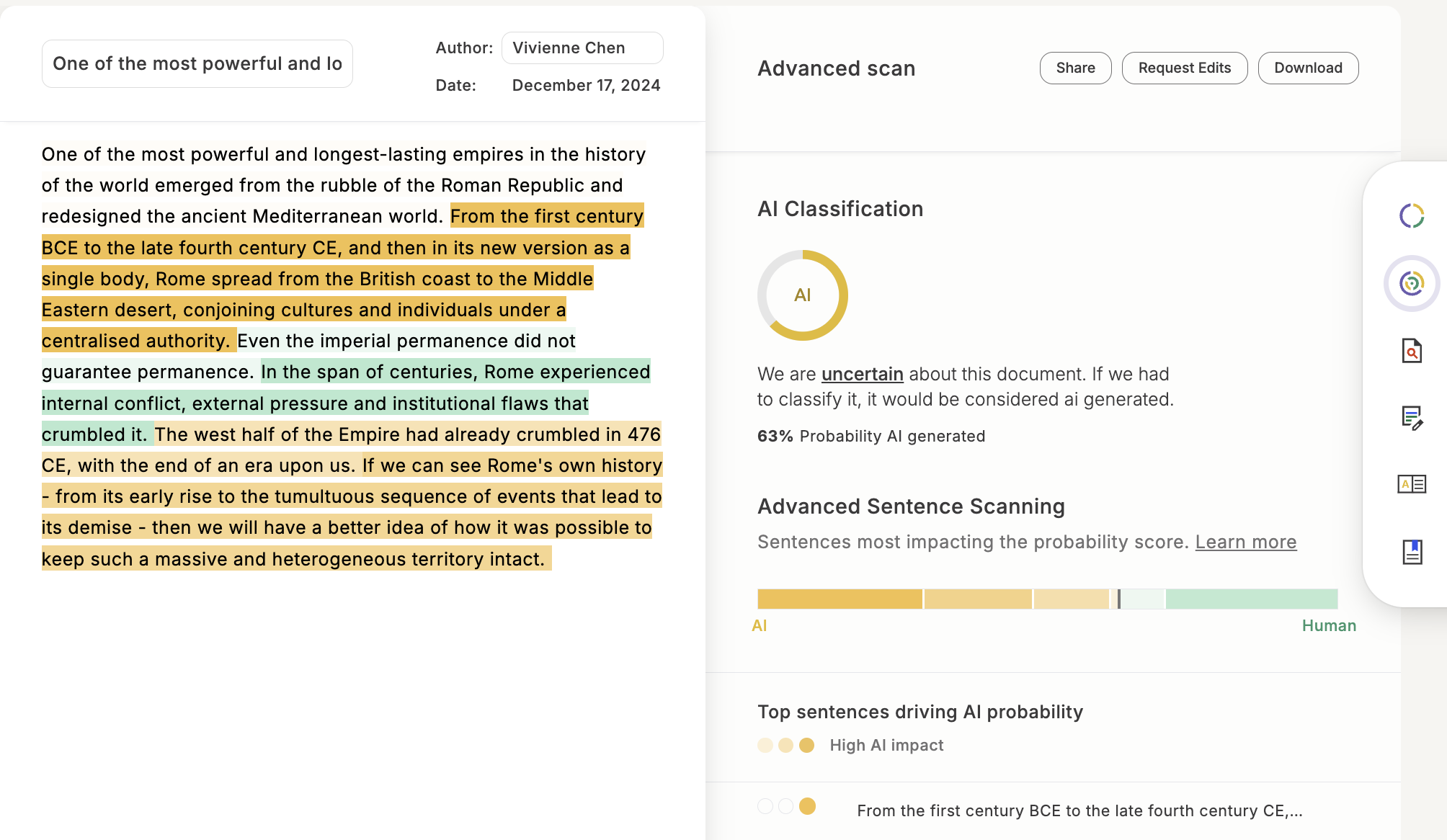Expand top sentence 'From the first century BCE'
Screen dimensions: 1447x840
(1079, 810)
